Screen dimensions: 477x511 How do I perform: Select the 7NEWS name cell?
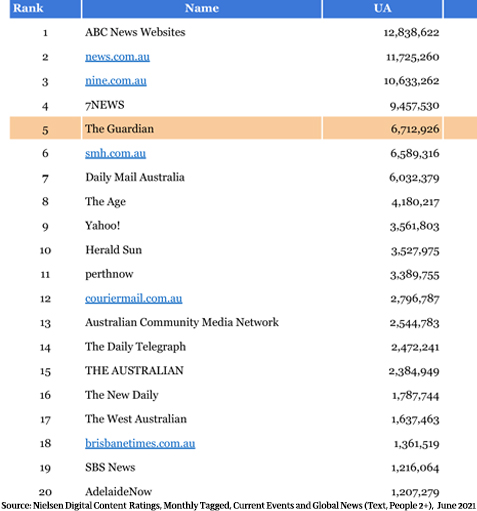[x=105, y=105]
